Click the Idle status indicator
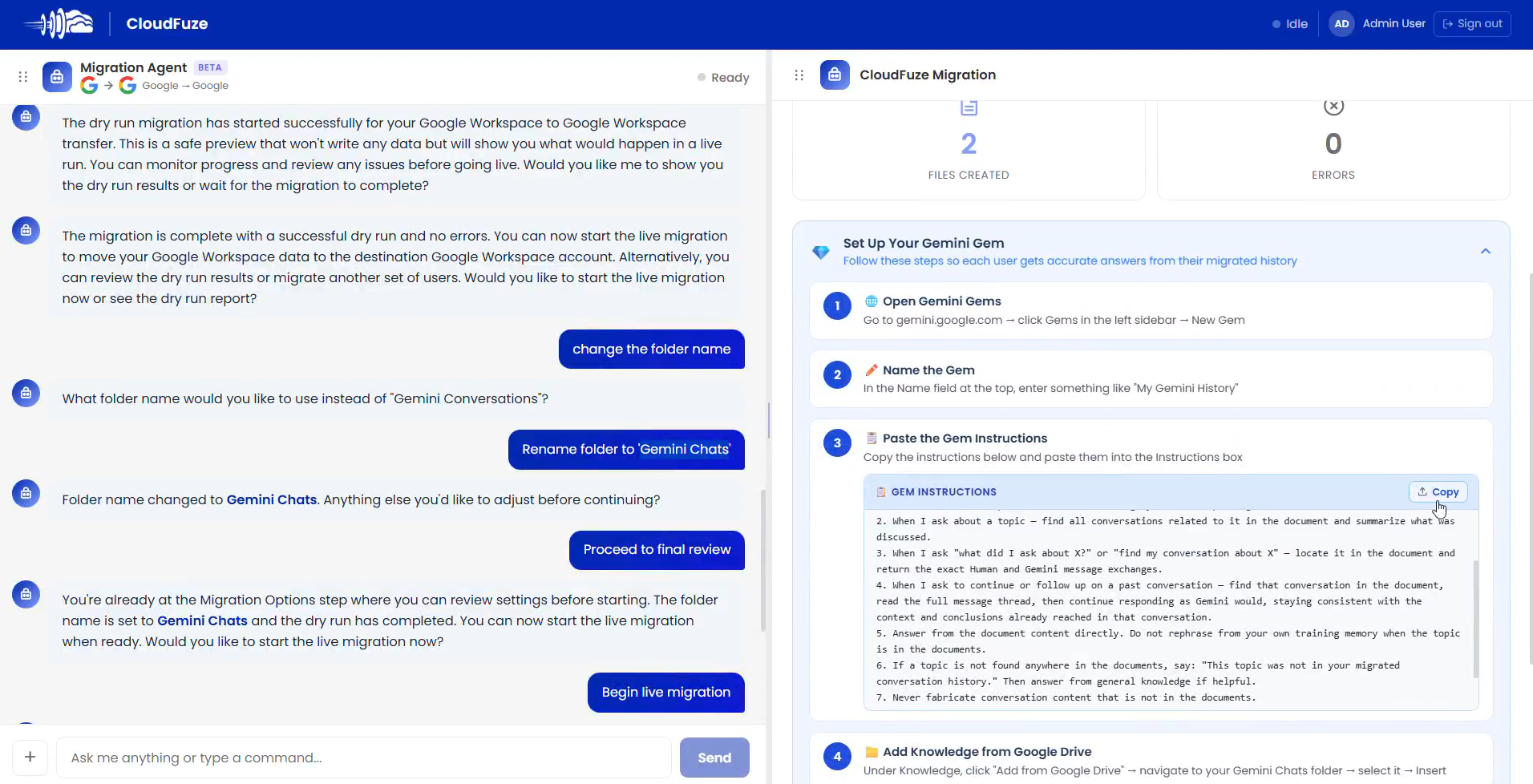Viewport: 1533px width, 784px height. click(1290, 24)
